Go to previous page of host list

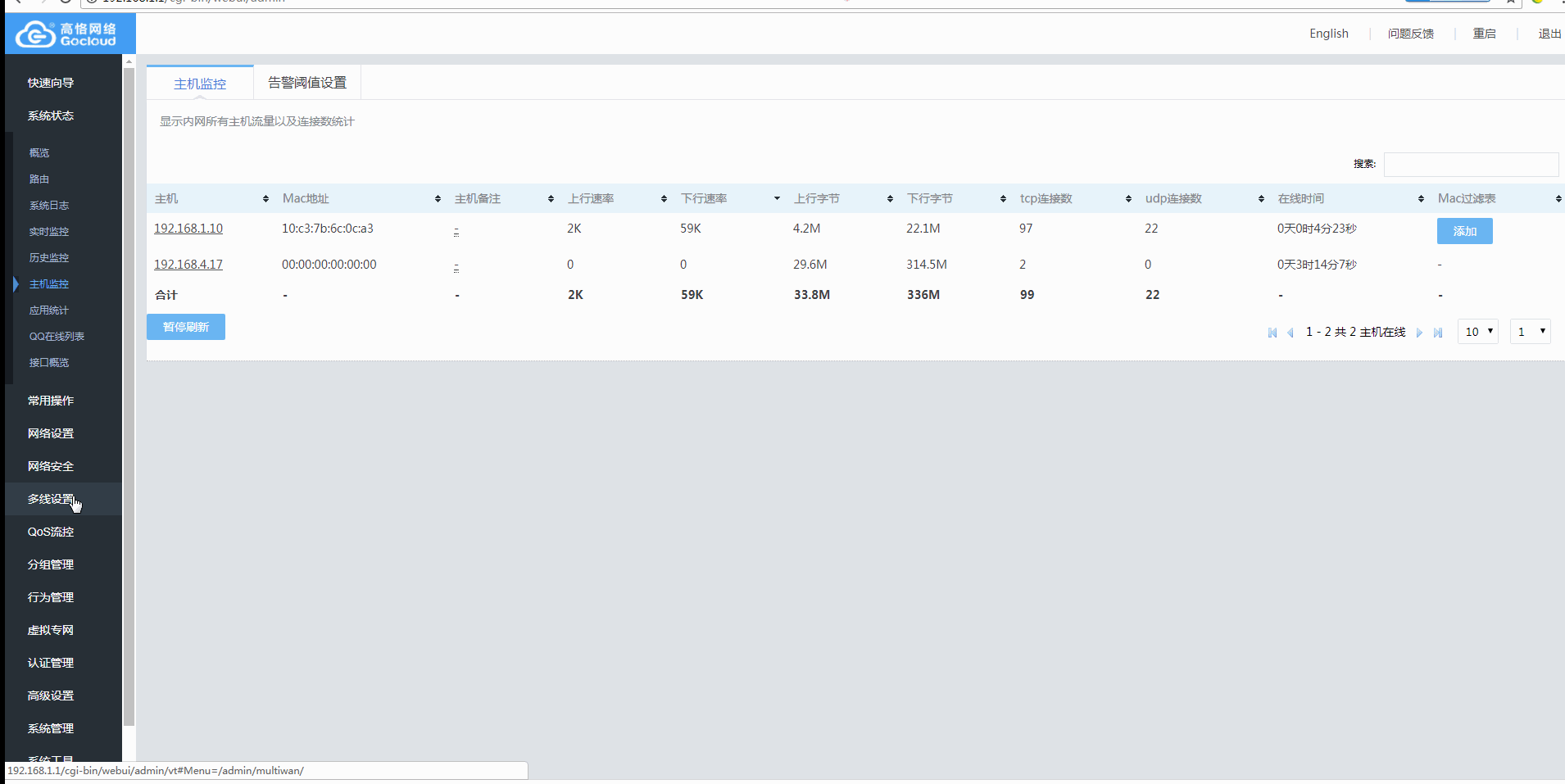[x=1291, y=333]
